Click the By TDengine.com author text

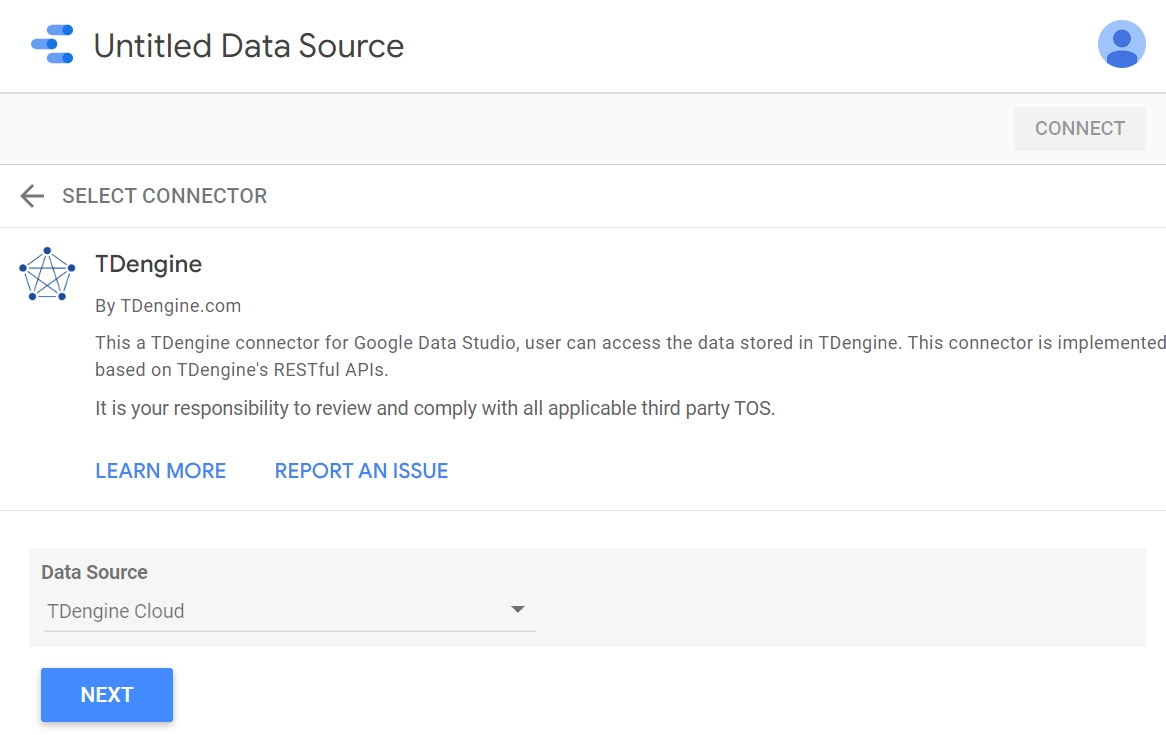click(168, 306)
